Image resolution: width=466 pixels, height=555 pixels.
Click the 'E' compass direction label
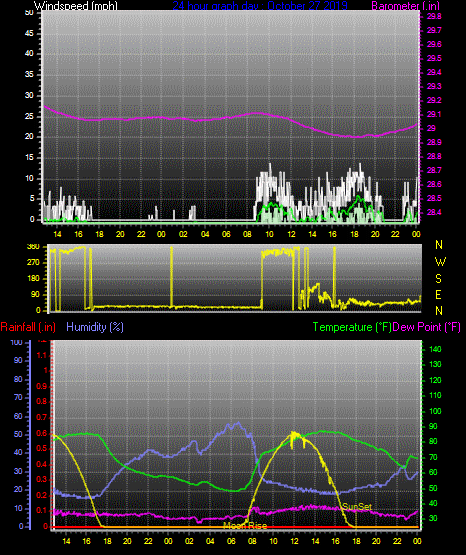[x=438, y=295]
